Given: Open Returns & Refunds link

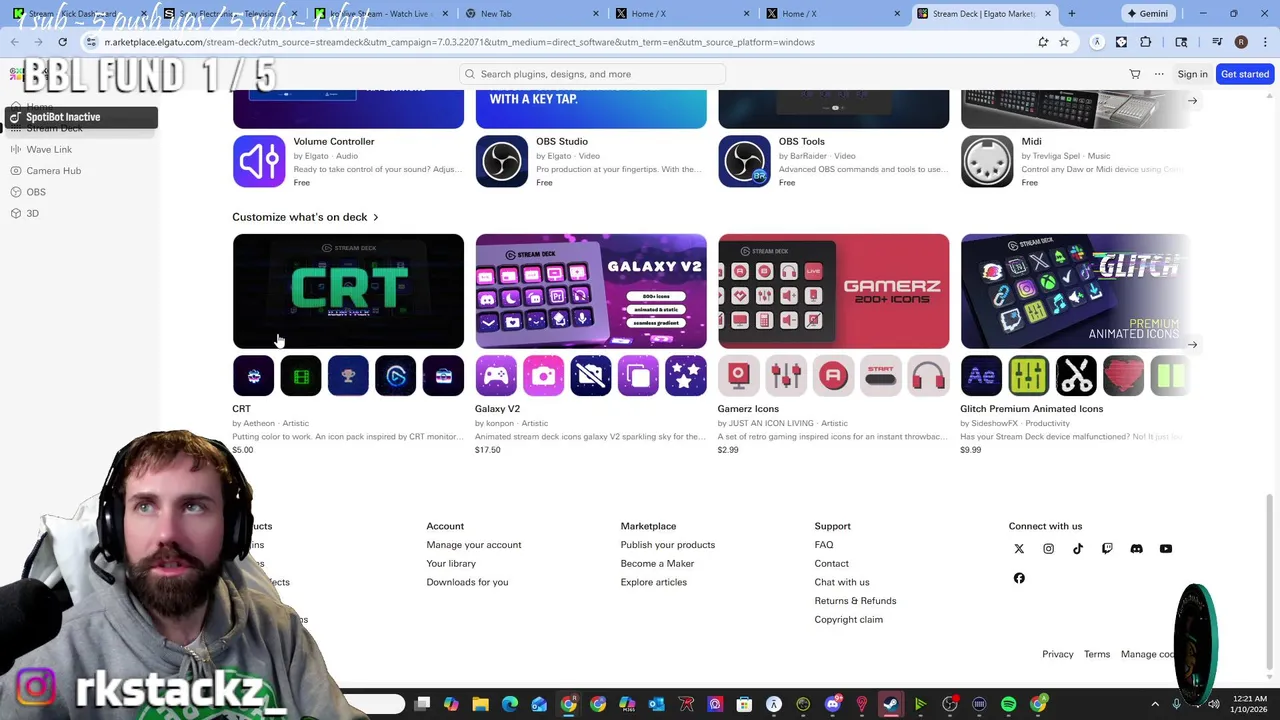Looking at the screenshot, I should (855, 601).
